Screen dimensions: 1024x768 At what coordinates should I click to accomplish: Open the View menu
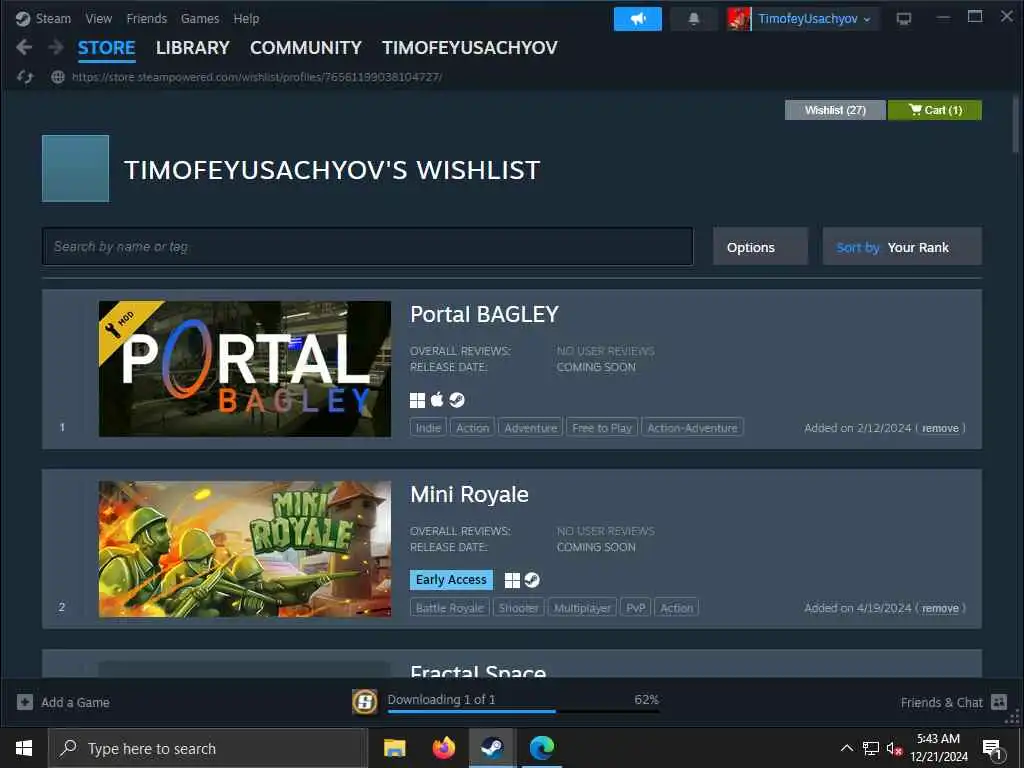tap(99, 19)
